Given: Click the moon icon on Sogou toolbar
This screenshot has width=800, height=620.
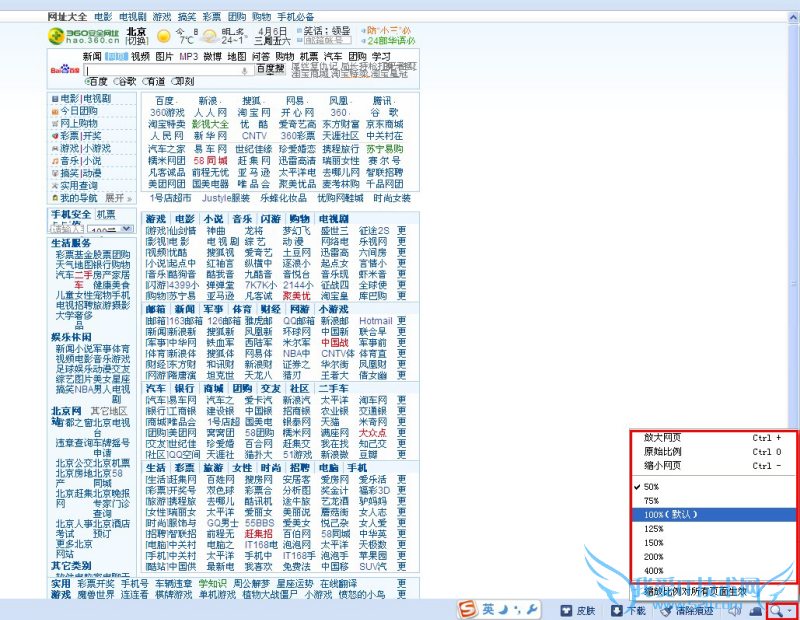Looking at the screenshot, I should (504, 609).
